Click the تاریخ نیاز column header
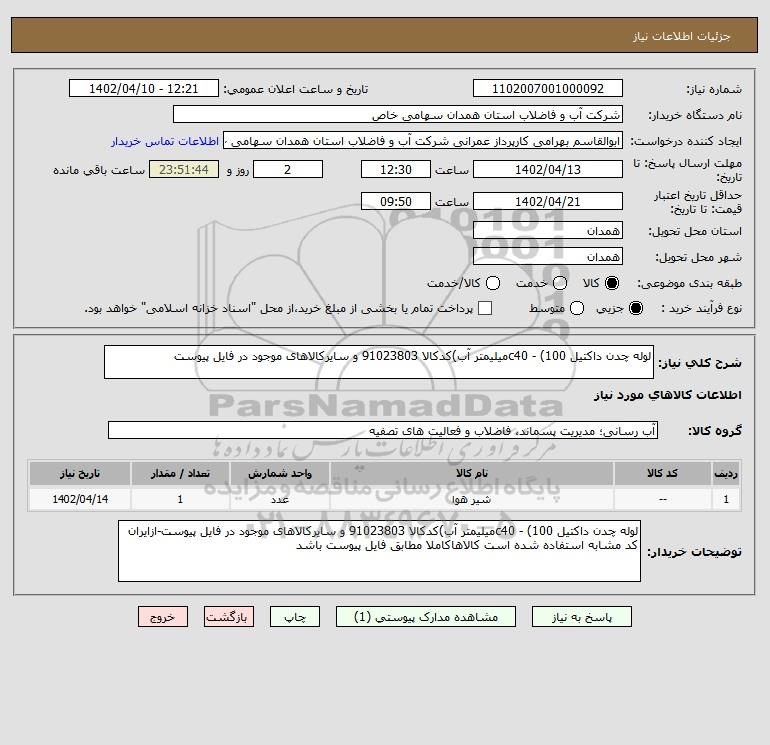Image resolution: width=770 pixels, height=745 pixels. click(x=80, y=473)
